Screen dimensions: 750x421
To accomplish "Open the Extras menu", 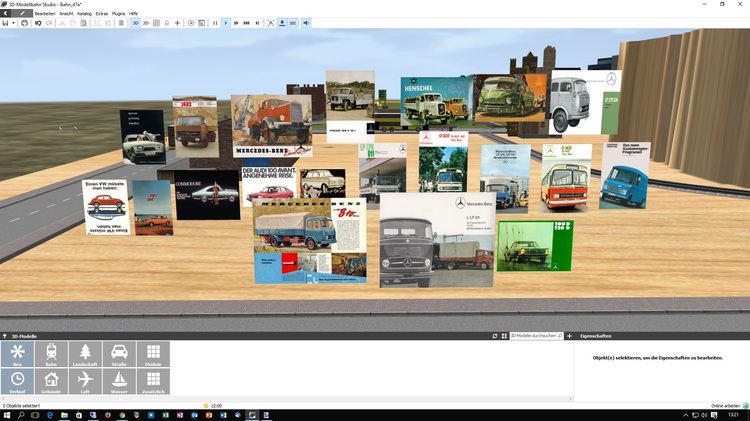I will point(102,13).
